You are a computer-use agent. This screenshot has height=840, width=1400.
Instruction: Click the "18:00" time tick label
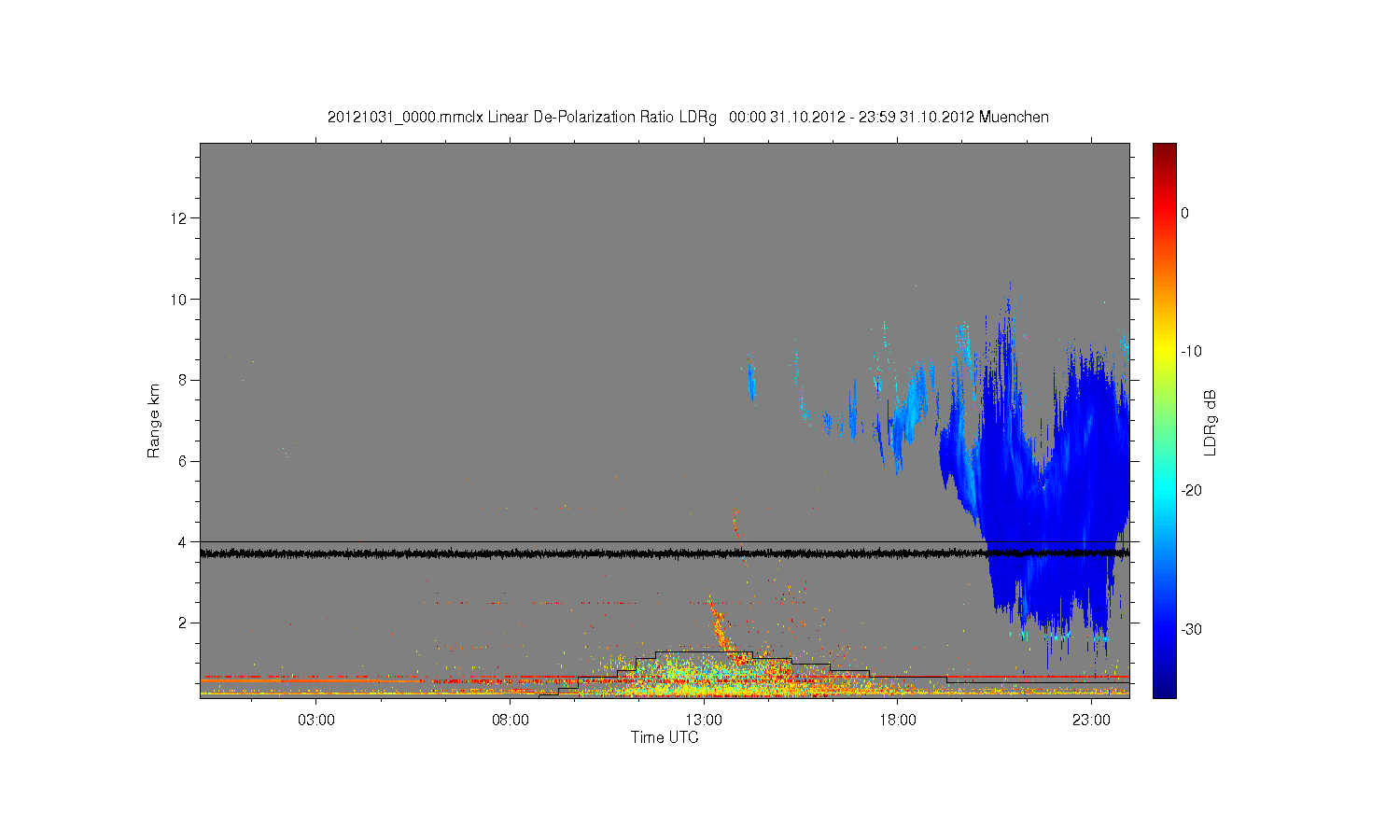(897, 721)
